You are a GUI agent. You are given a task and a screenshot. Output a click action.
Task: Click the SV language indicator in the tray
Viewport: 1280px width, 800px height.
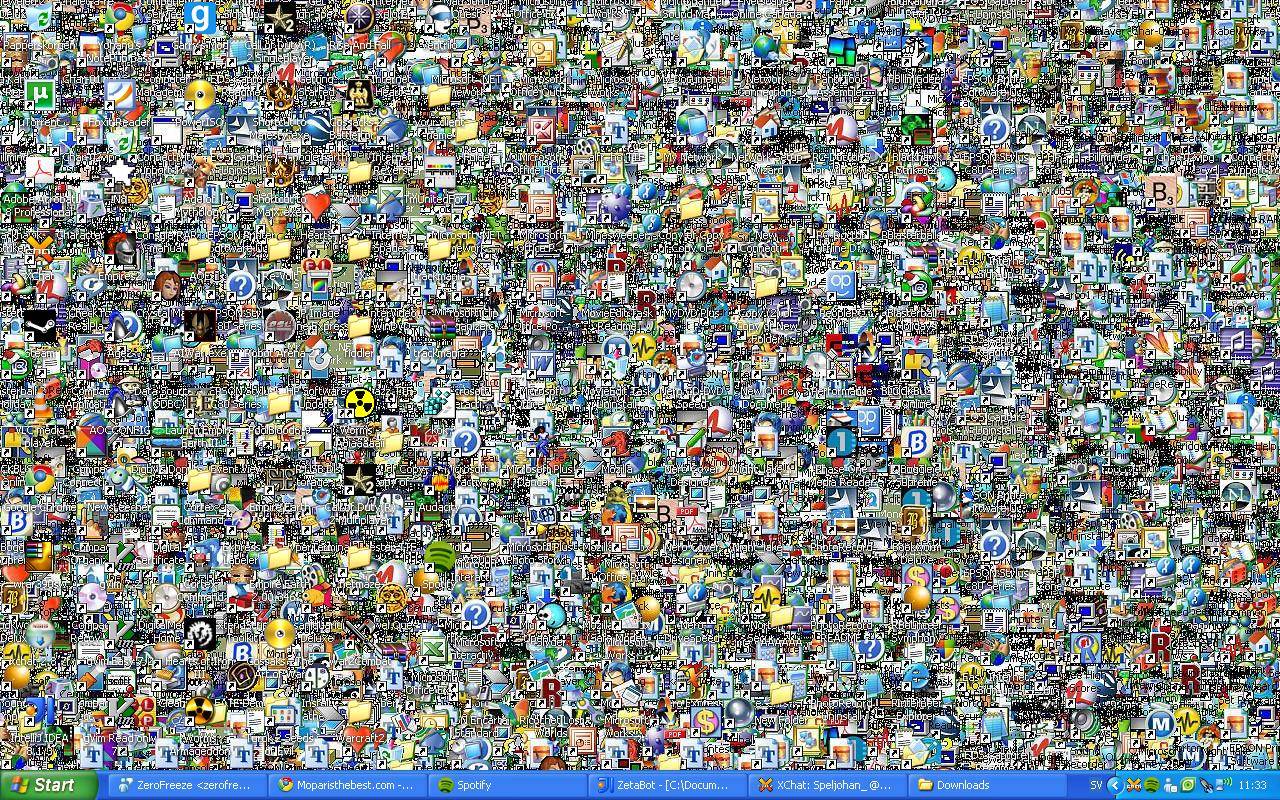1096,785
